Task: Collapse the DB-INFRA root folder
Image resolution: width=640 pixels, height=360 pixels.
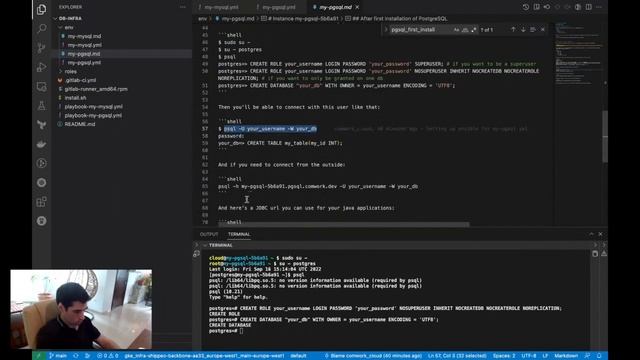Action: coord(70,18)
